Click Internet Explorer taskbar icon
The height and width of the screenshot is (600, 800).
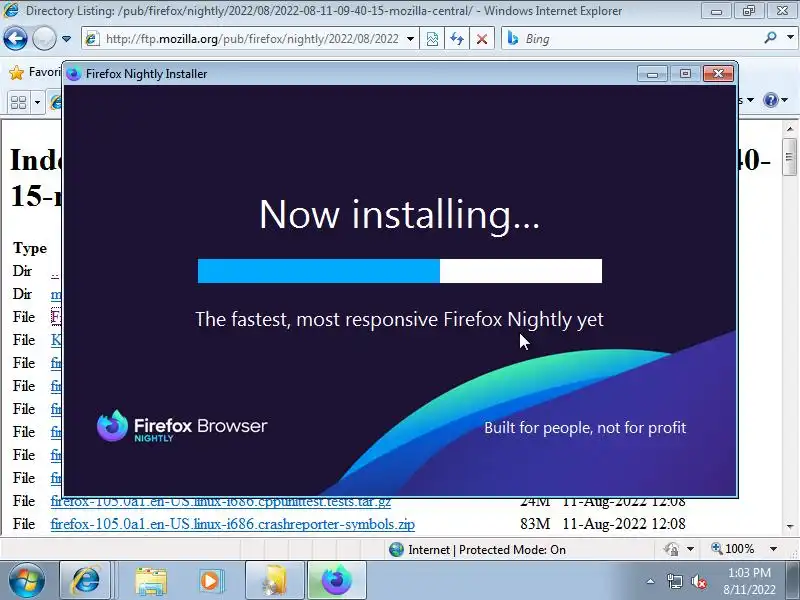click(85, 581)
